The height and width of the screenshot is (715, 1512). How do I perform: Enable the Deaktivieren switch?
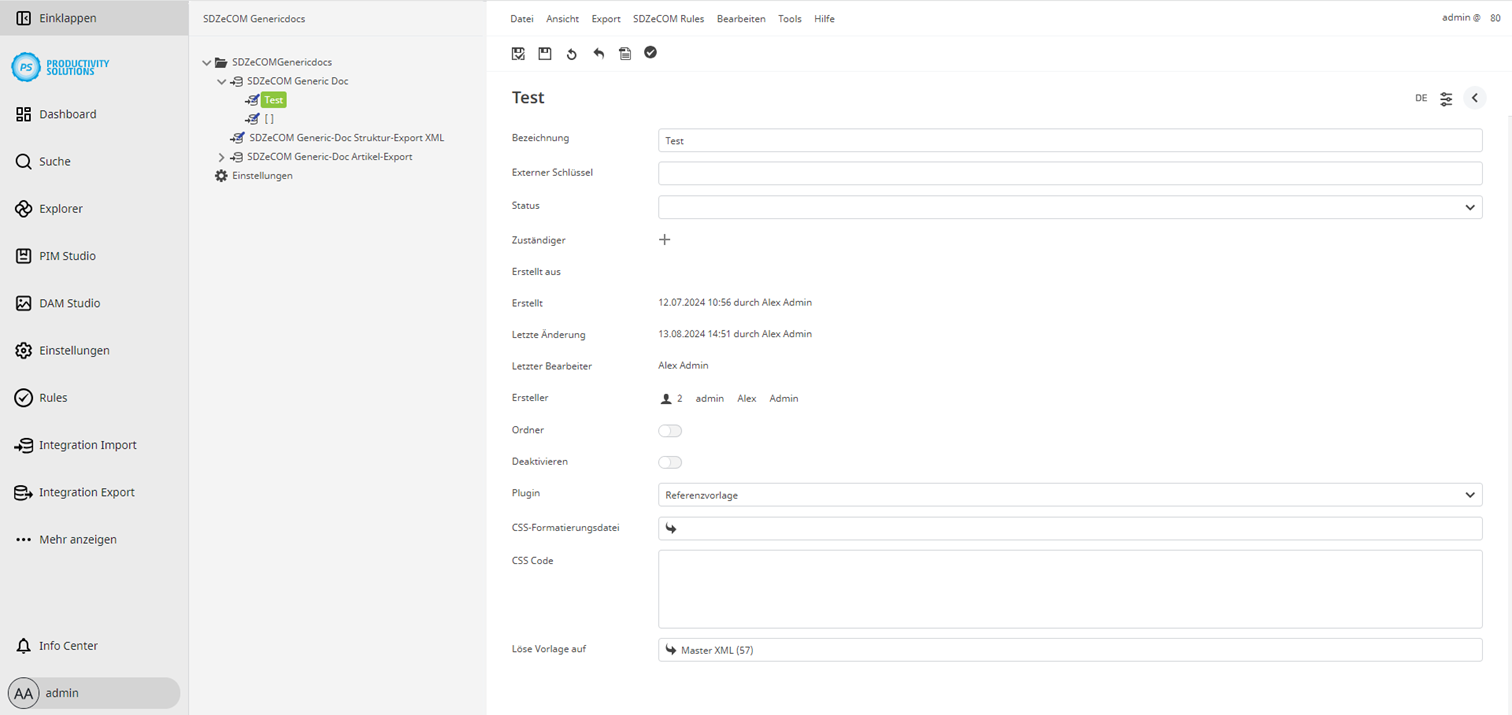pyautogui.click(x=670, y=462)
